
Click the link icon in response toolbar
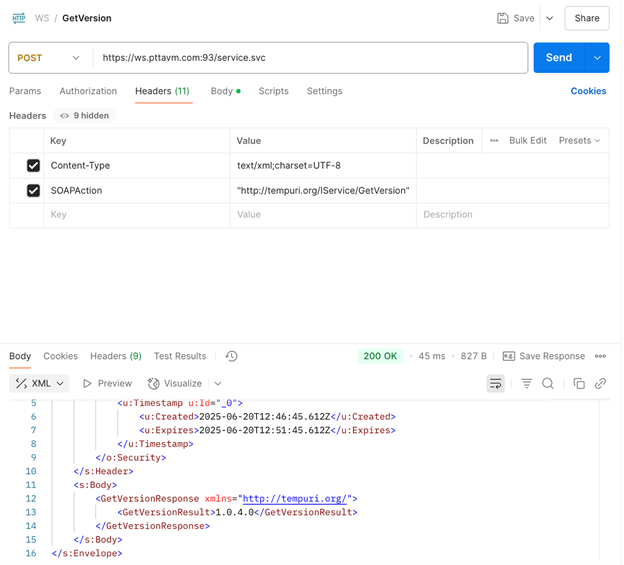(x=600, y=383)
